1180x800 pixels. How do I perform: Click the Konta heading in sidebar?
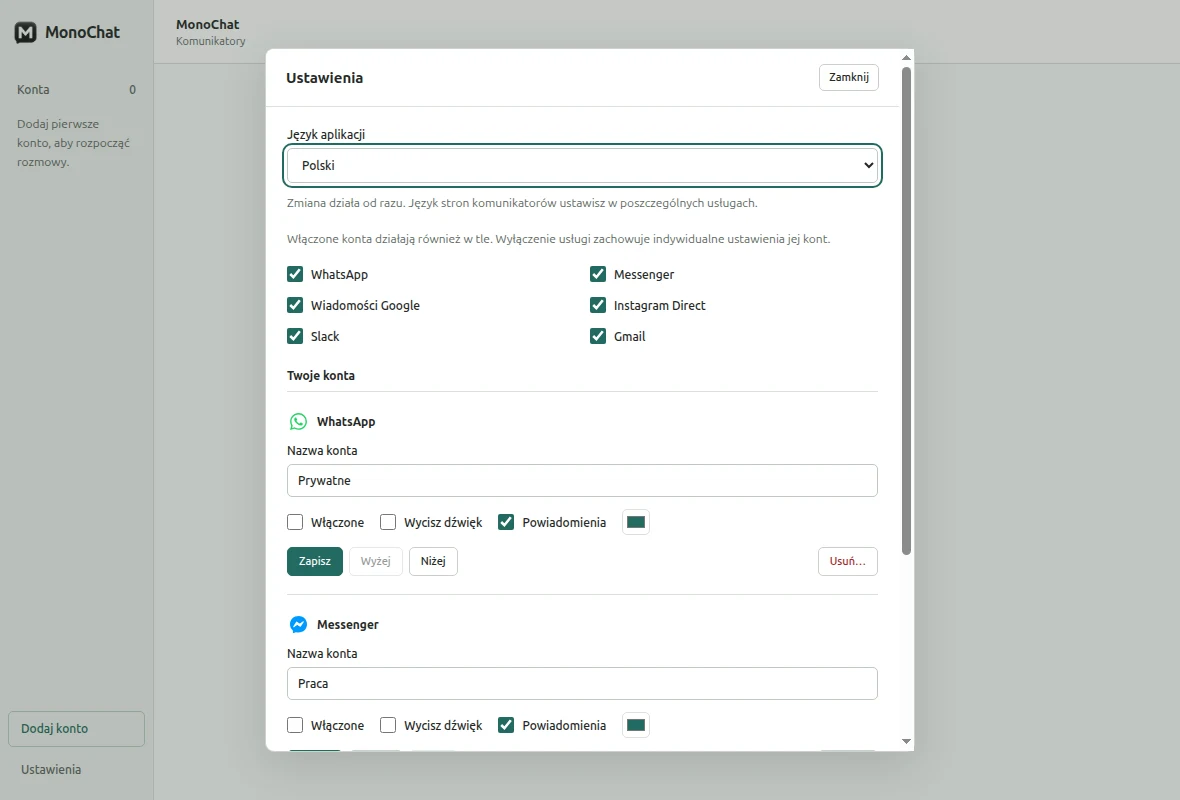[x=33, y=90]
